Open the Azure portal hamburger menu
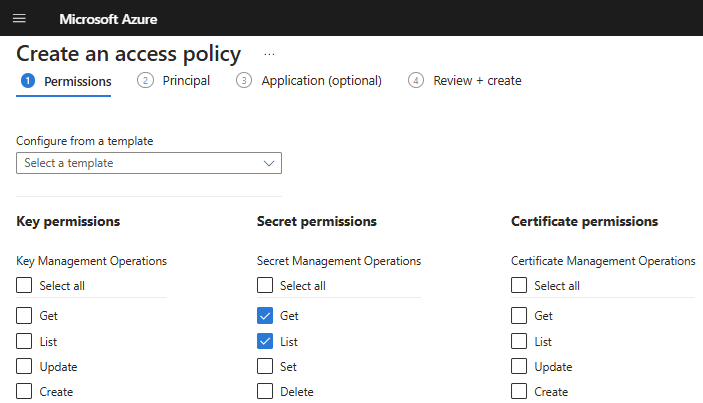The height and width of the screenshot is (403, 703). tap(20, 19)
